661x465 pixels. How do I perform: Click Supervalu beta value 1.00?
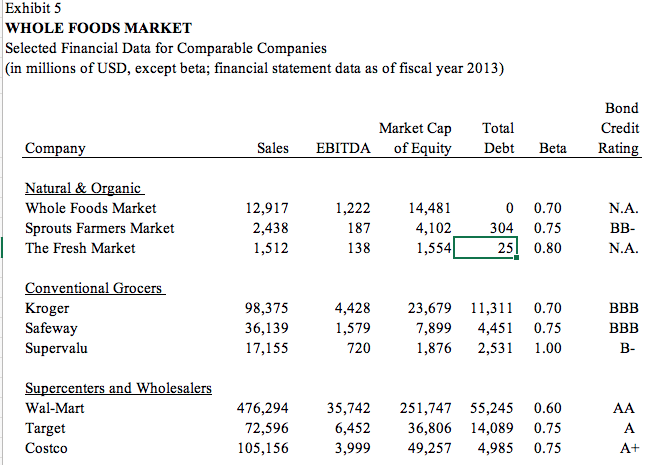tap(548, 348)
